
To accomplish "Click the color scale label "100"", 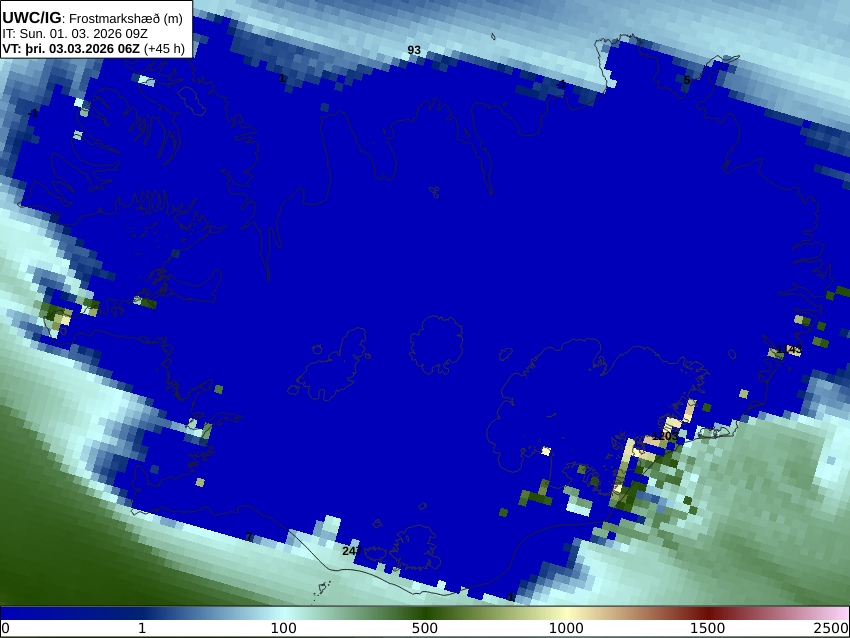I will (x=284, y=628).
